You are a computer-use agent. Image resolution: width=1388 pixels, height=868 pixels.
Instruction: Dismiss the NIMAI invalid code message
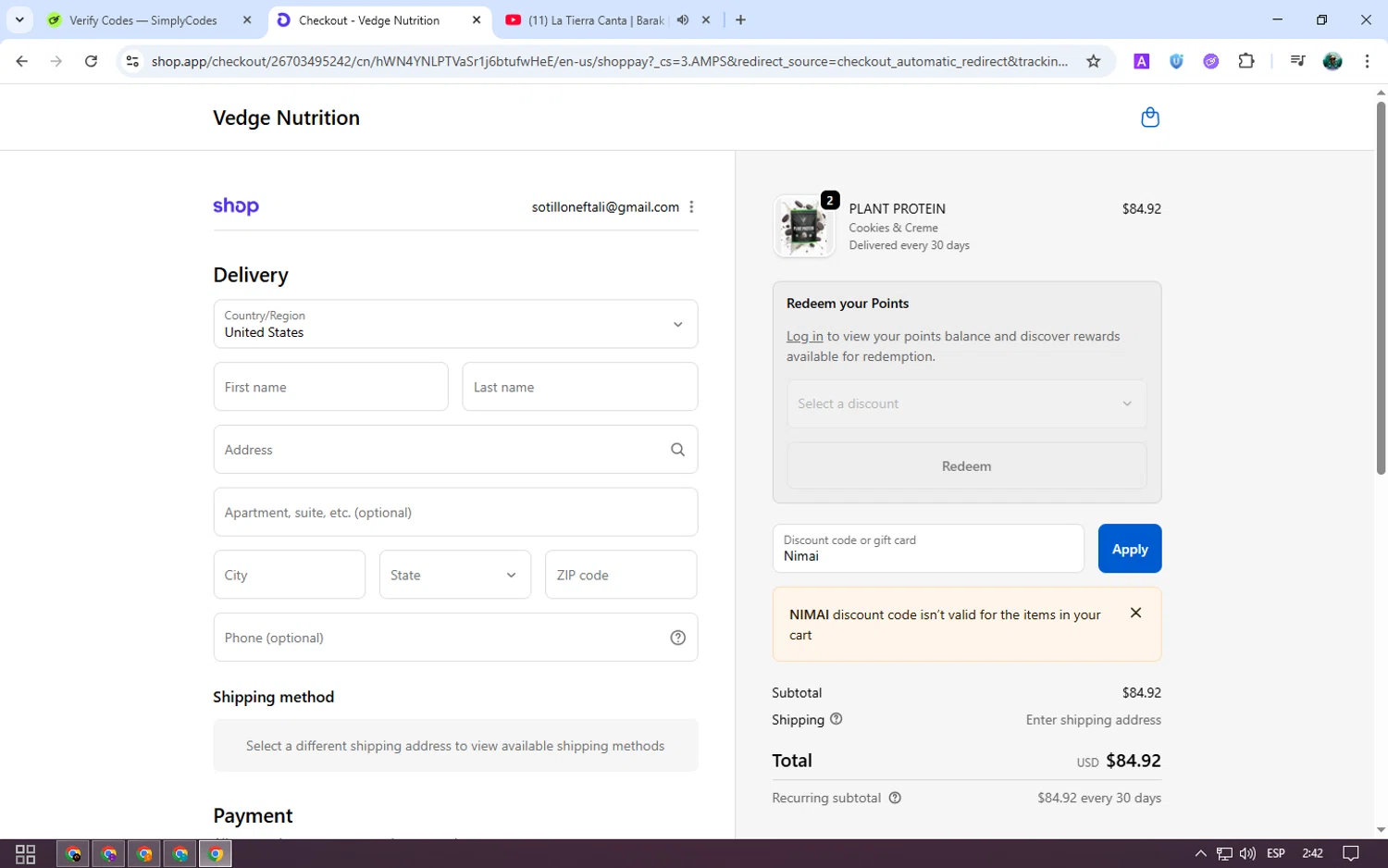pyautogui.click(x=1135, y=613)
